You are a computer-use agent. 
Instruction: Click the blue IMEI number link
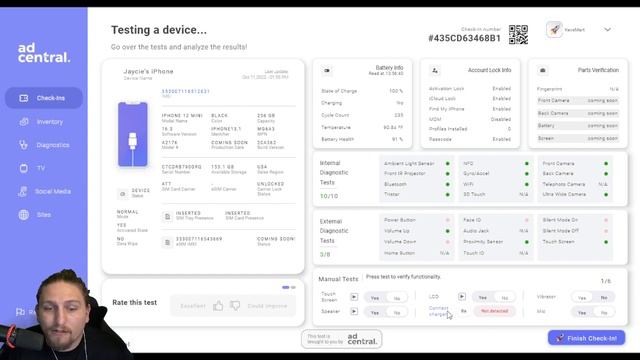coord(186,91)
